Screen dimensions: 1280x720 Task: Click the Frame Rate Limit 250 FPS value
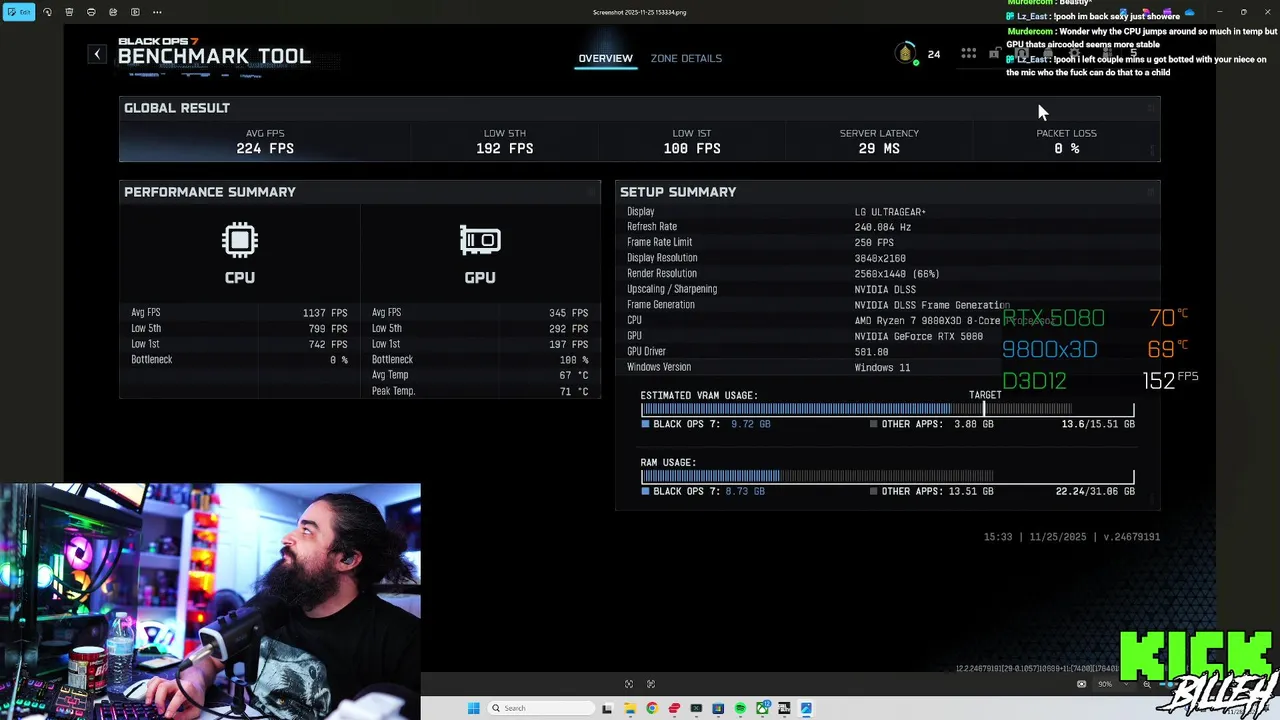[x=874, y=243]
